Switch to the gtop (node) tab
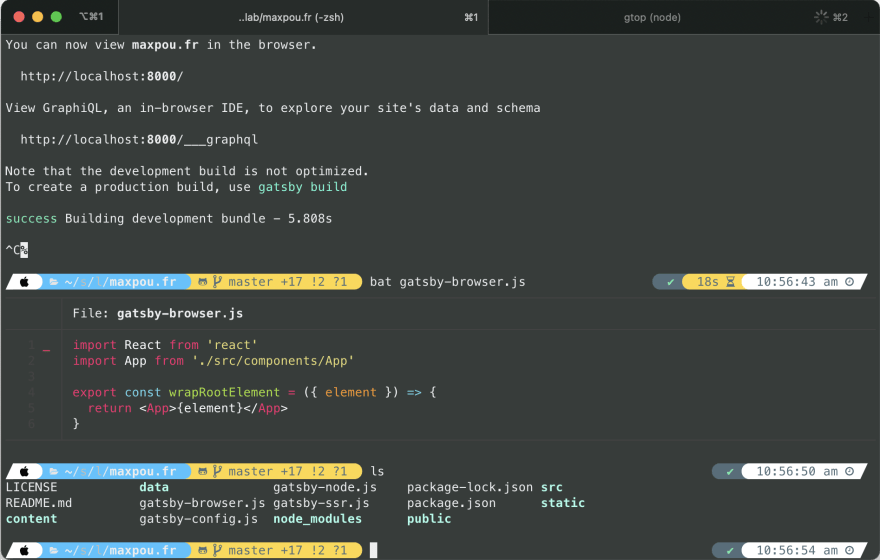This screenshot has width=880, height=560. click(x=683, y=17)
